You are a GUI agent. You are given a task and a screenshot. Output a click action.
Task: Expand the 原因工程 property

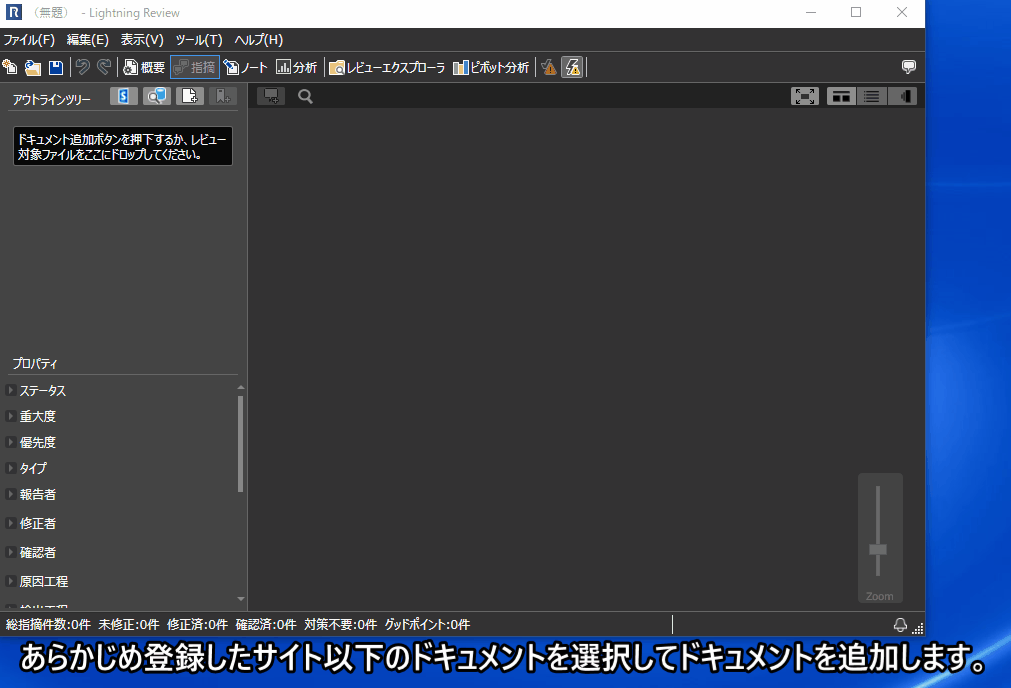pos(10,581)
